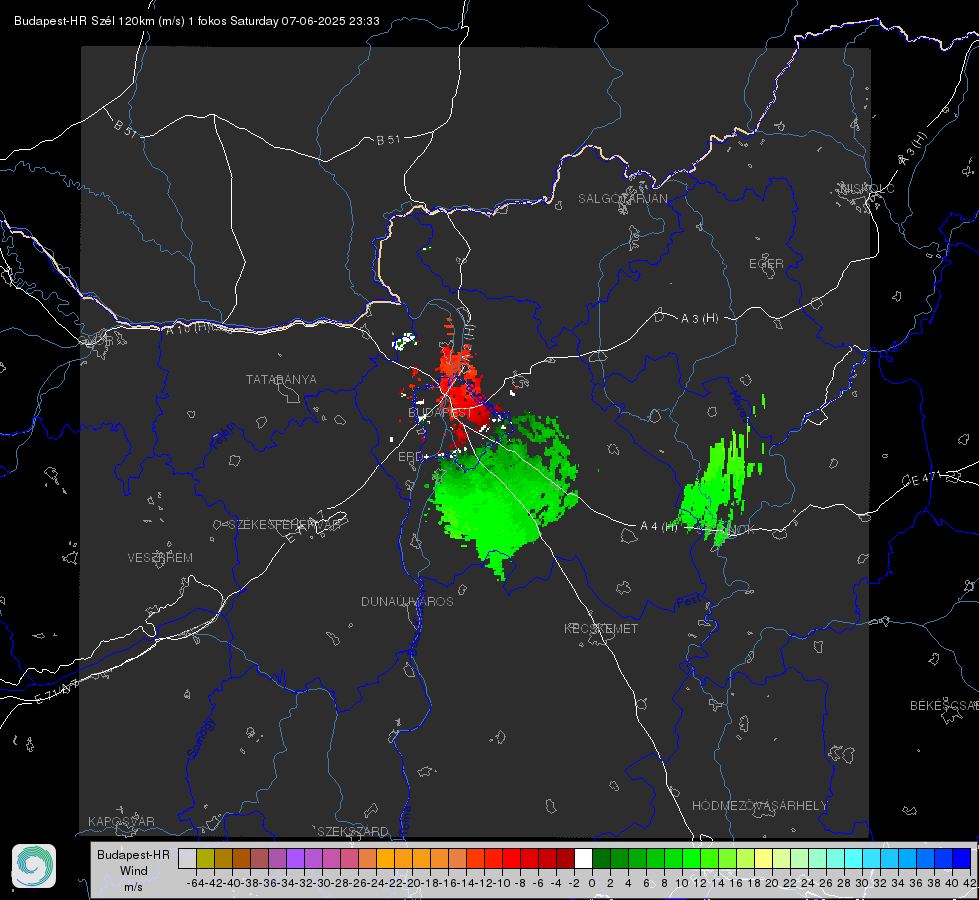Click the EGER city label
This screenshot has width=979, height=900.
click(x=766, y=264)
